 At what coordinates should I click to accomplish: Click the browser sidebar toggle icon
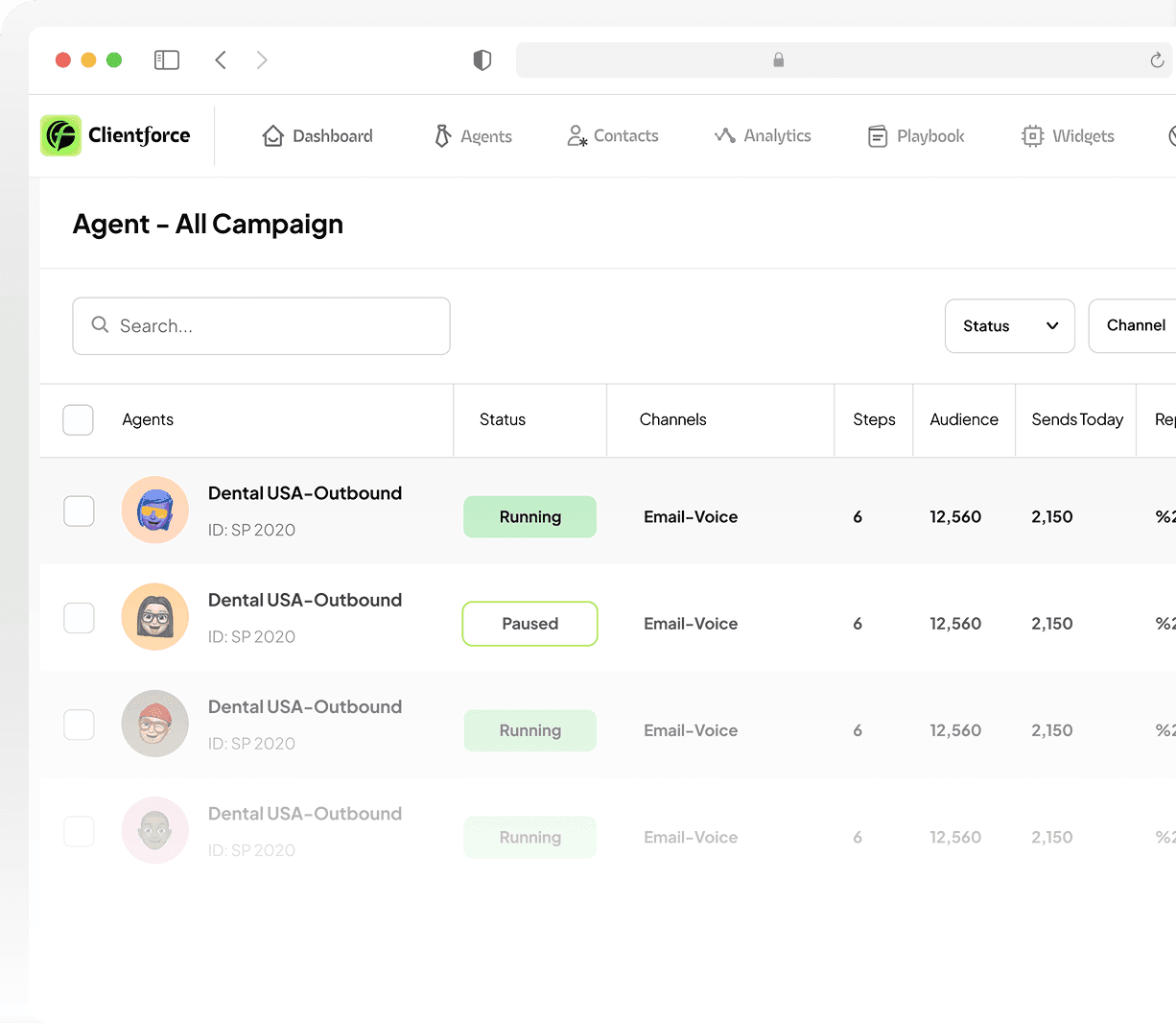166,59
